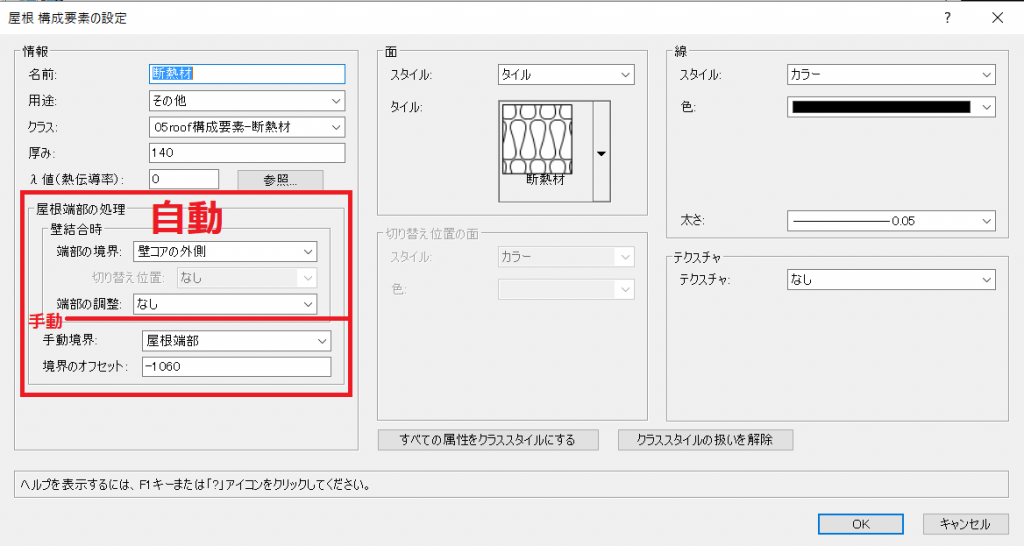Expand the クラス dropdown list
Screen dimensions: 1024x546
(246, 127)
